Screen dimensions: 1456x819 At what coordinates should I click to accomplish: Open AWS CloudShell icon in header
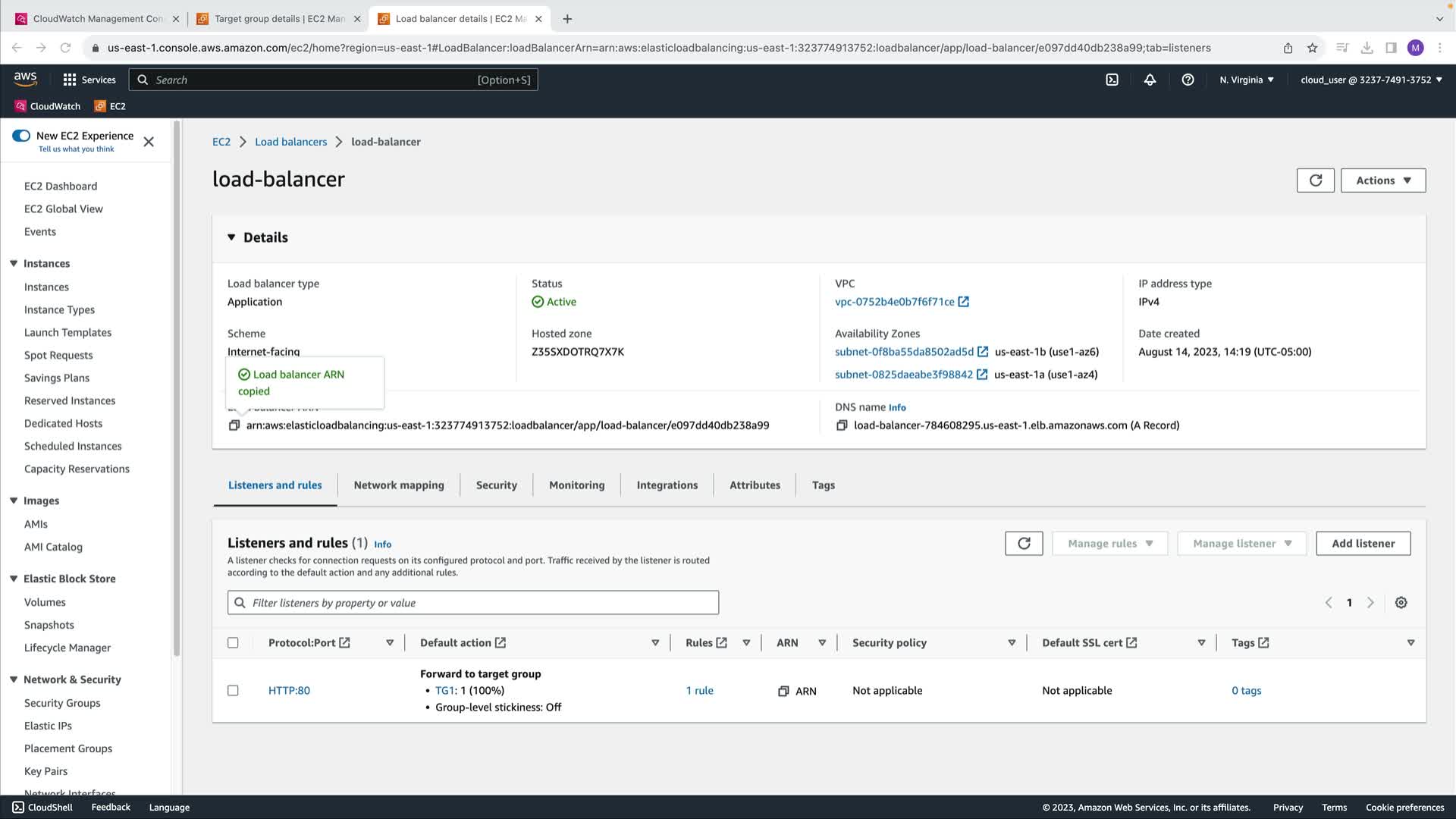1112,80
